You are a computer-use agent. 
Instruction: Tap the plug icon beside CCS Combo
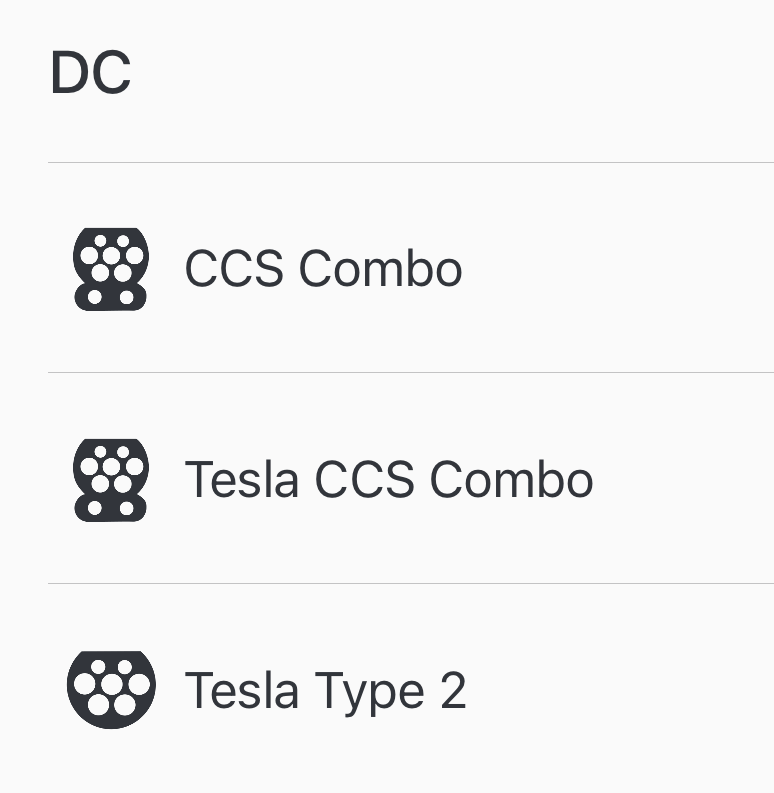coord(111,269)
